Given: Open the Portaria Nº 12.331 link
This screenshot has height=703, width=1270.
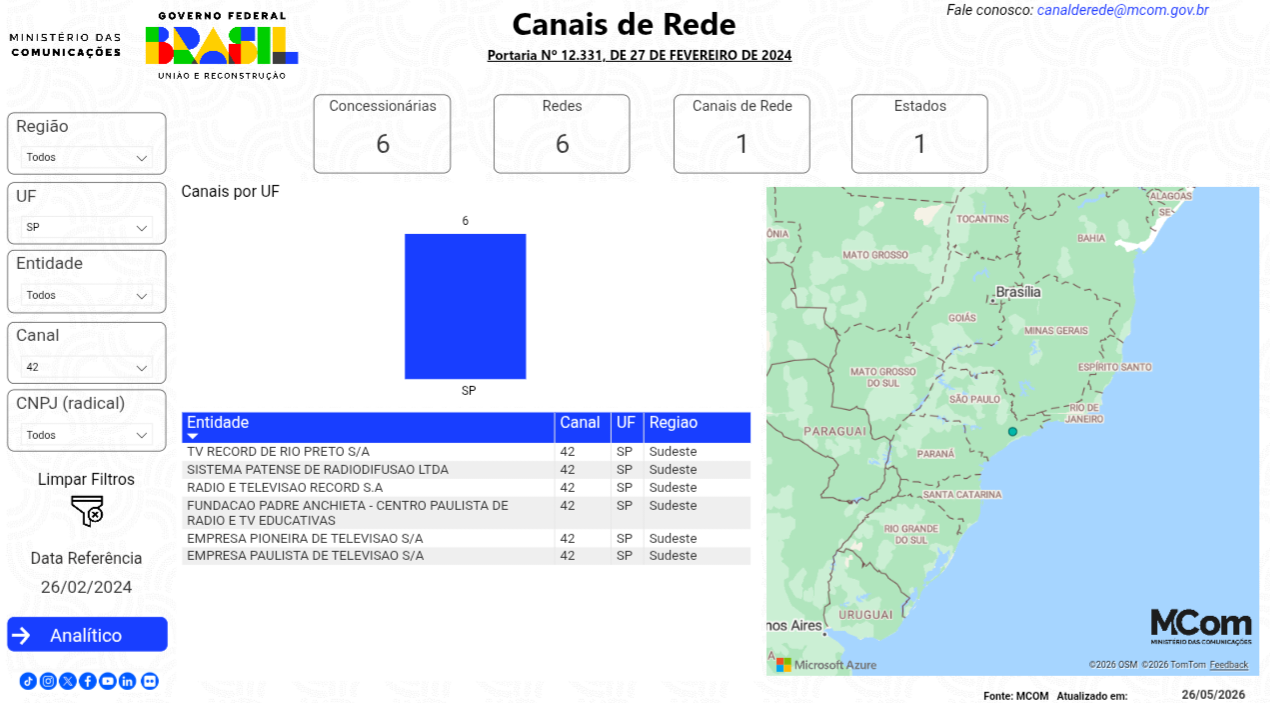Looking at the screenshot, I should pos(639,56).
